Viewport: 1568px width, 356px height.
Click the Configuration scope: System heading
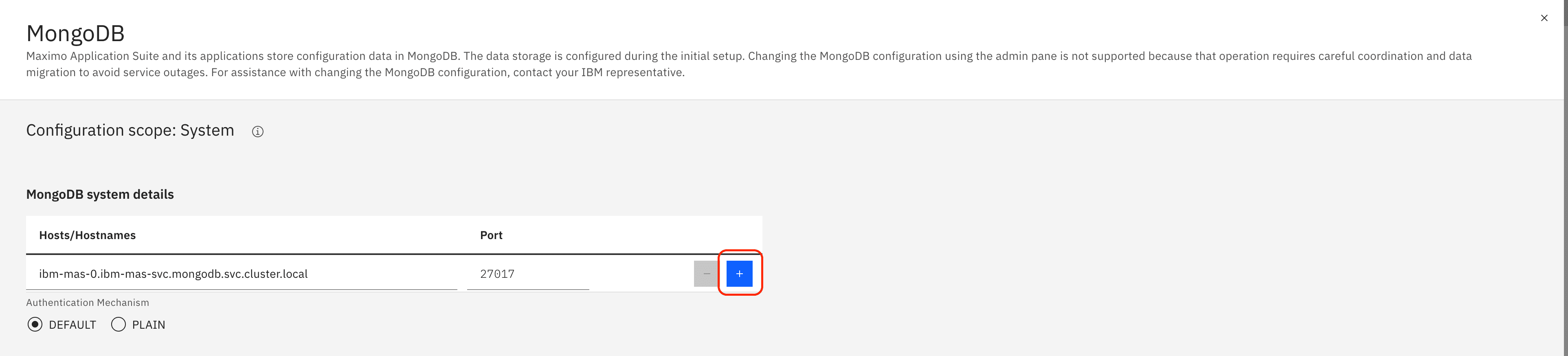(x=130, y=130)
